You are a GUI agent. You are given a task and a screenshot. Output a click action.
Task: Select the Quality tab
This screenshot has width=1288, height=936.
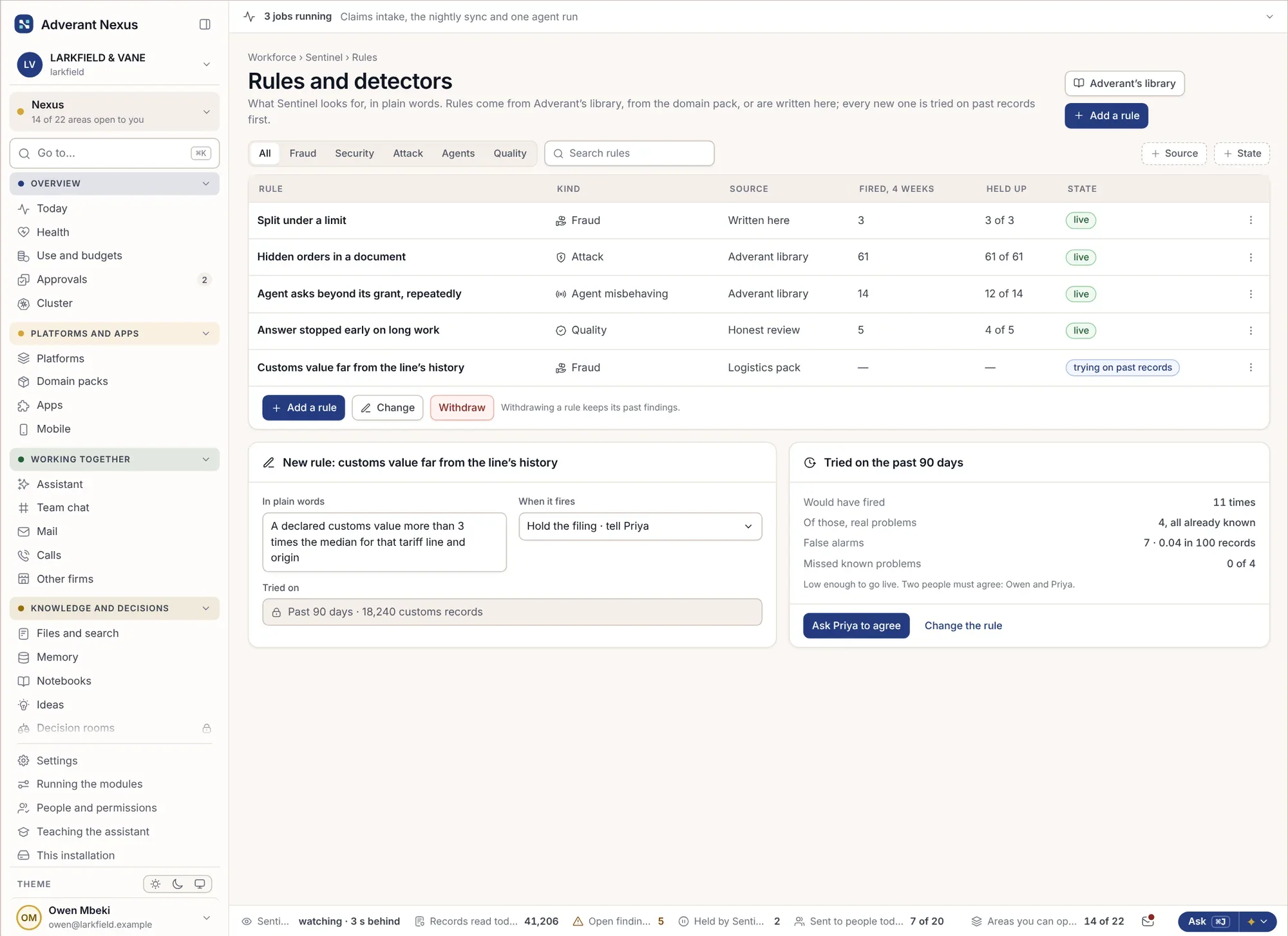coord(510,153)
